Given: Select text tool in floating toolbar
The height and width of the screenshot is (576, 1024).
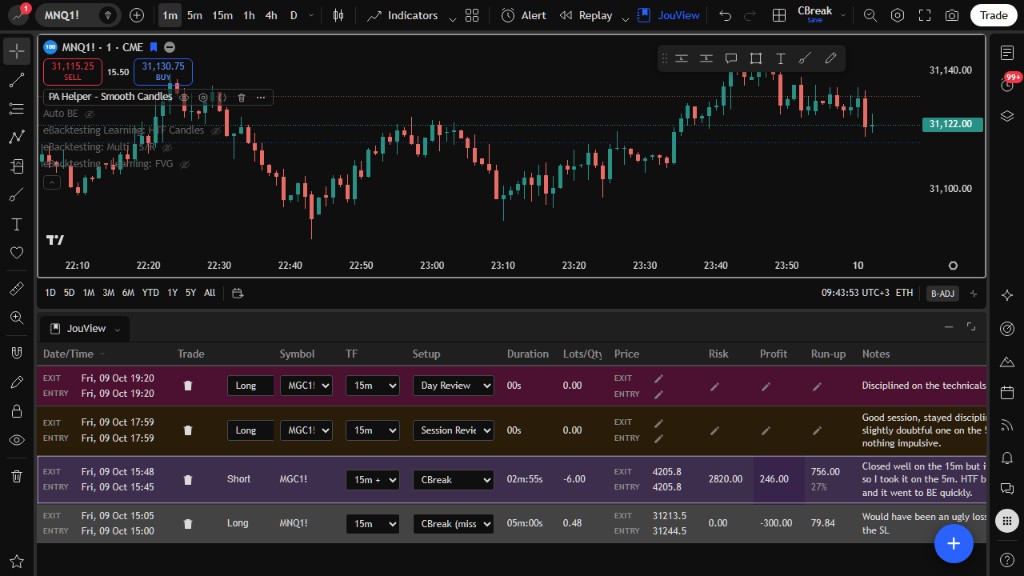Looking at the screenshot, I should pos(780,58).
